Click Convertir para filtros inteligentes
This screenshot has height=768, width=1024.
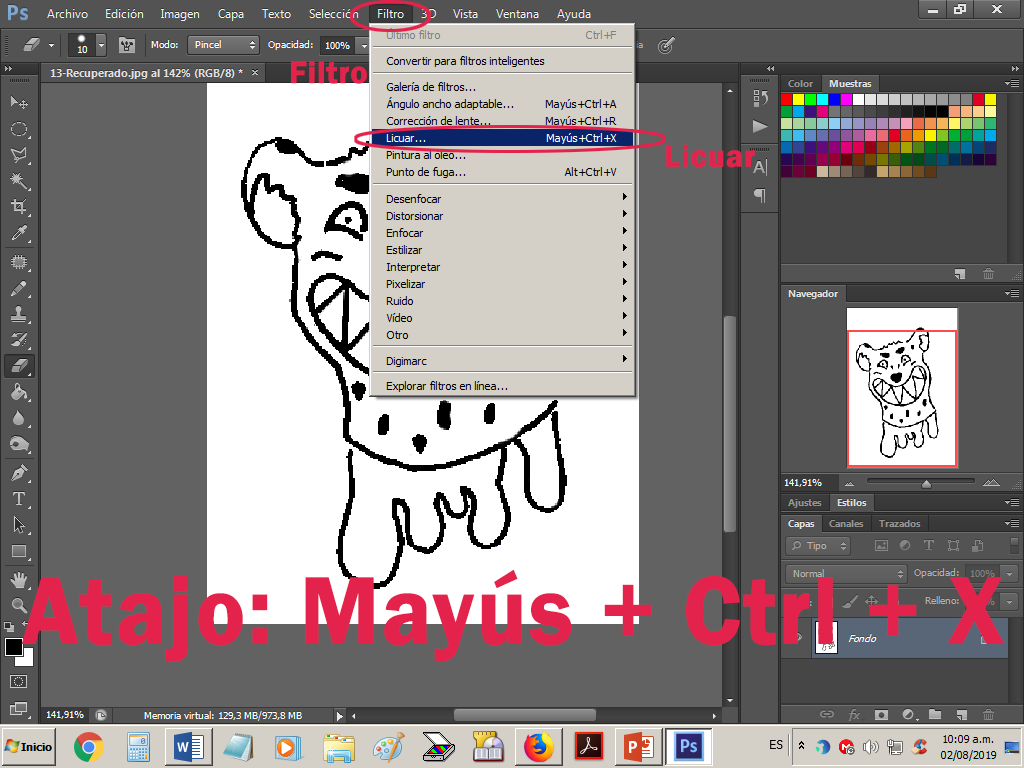[502, 61]
